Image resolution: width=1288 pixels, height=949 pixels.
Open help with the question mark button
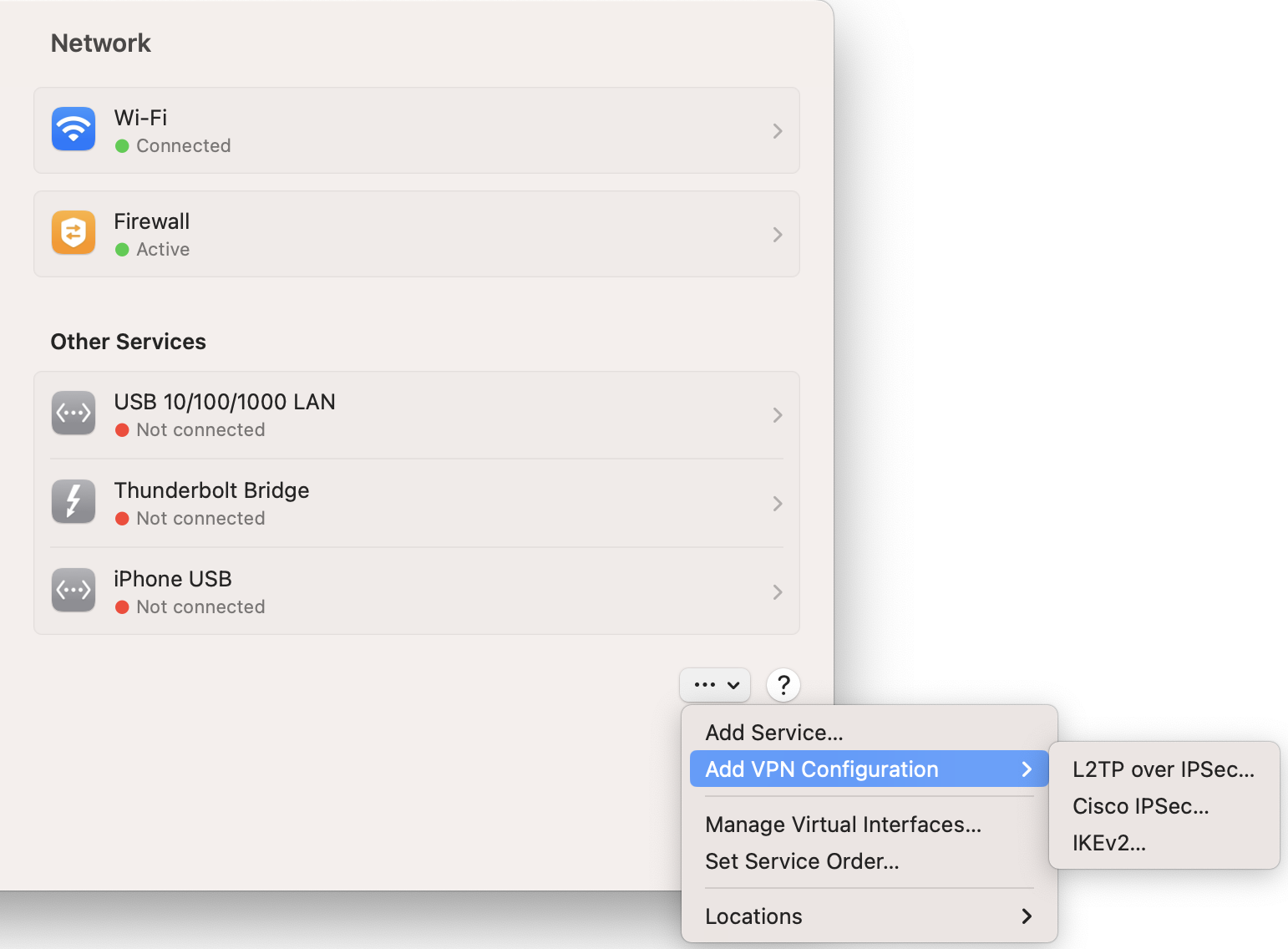click(783, 685)
